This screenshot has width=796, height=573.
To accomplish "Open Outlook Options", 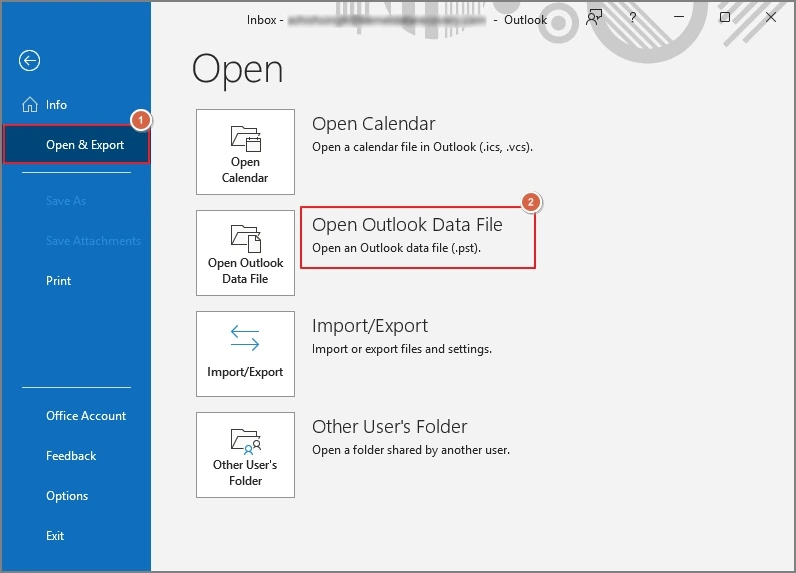I will [67, 496].
